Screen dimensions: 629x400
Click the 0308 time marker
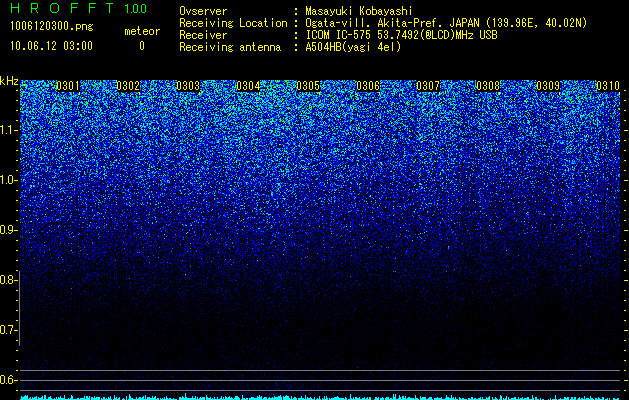tap(488, 86)
